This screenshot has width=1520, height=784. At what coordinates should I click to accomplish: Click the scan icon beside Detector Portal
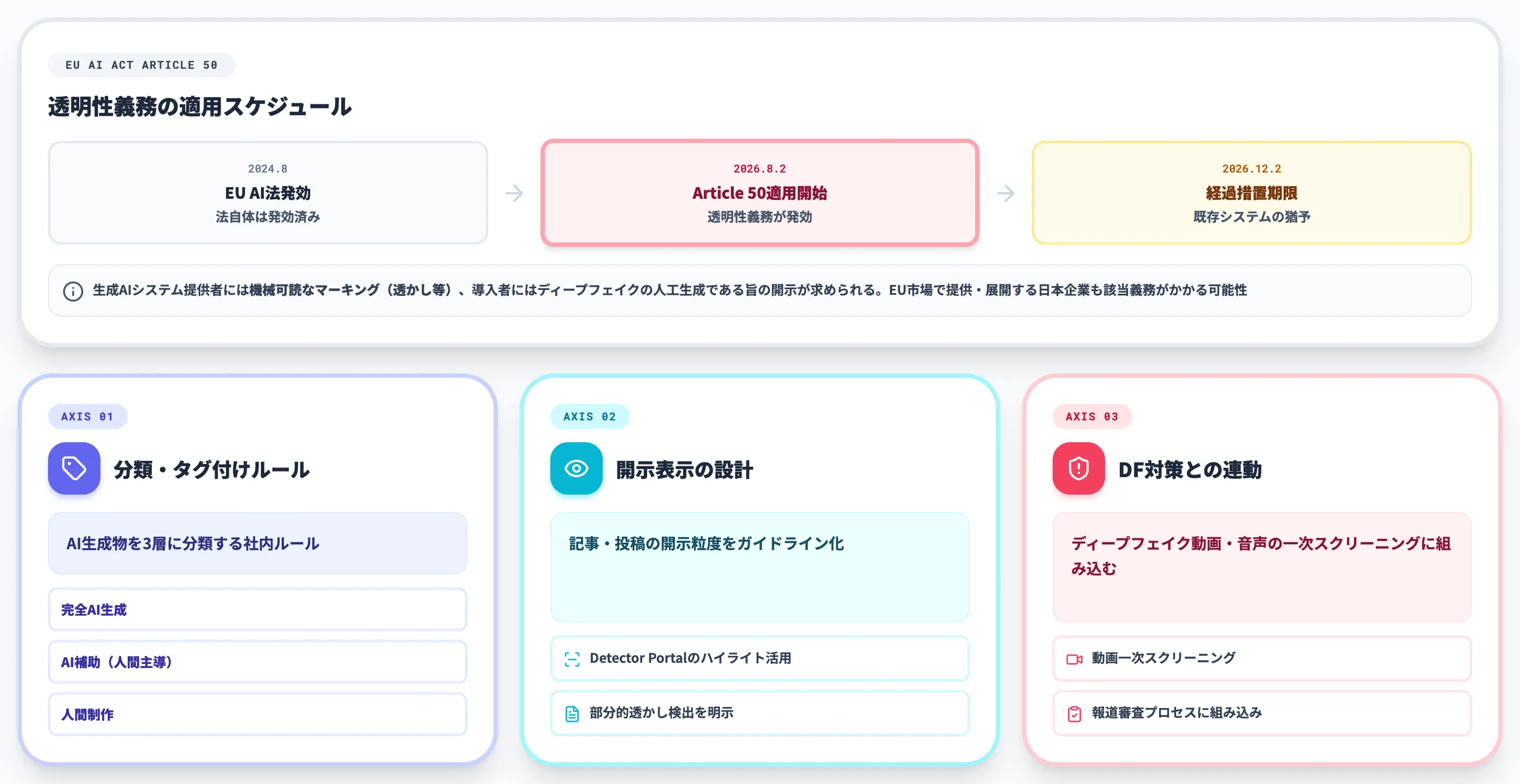click(572, 659)
